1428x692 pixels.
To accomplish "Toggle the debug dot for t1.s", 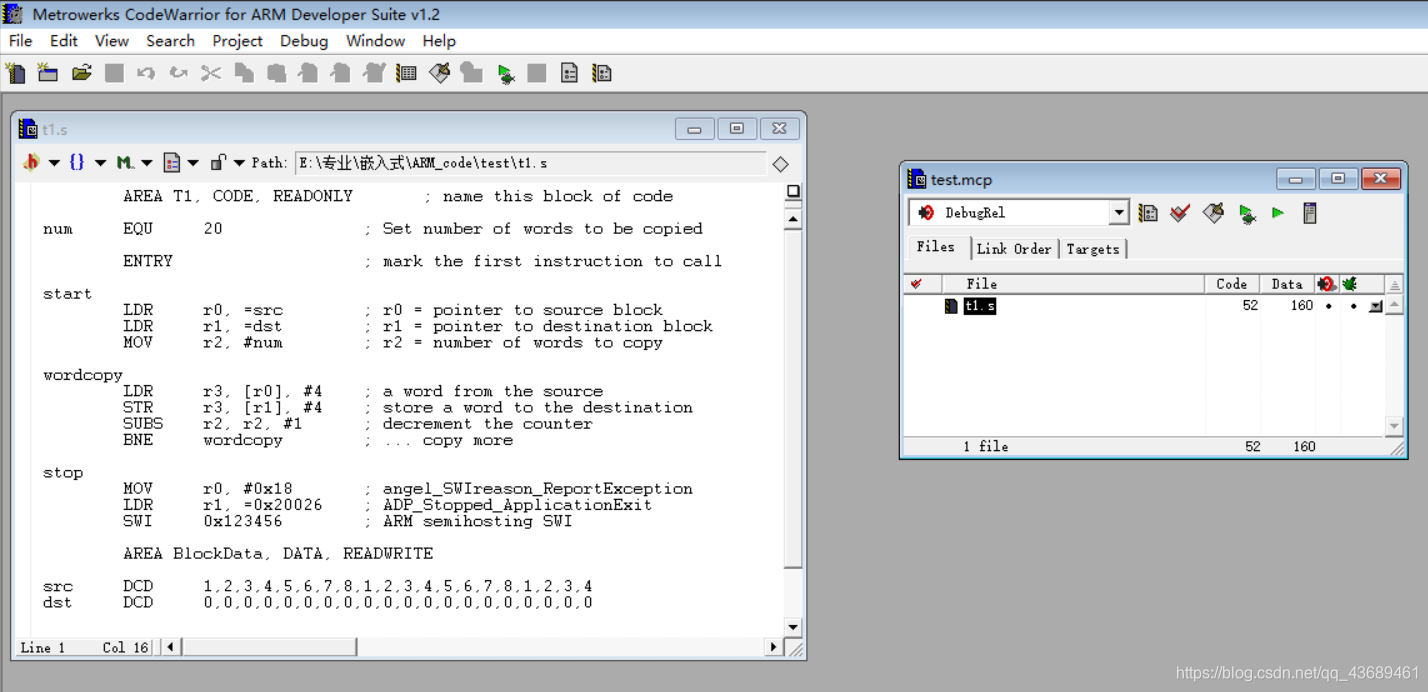I will [1353, 306].
